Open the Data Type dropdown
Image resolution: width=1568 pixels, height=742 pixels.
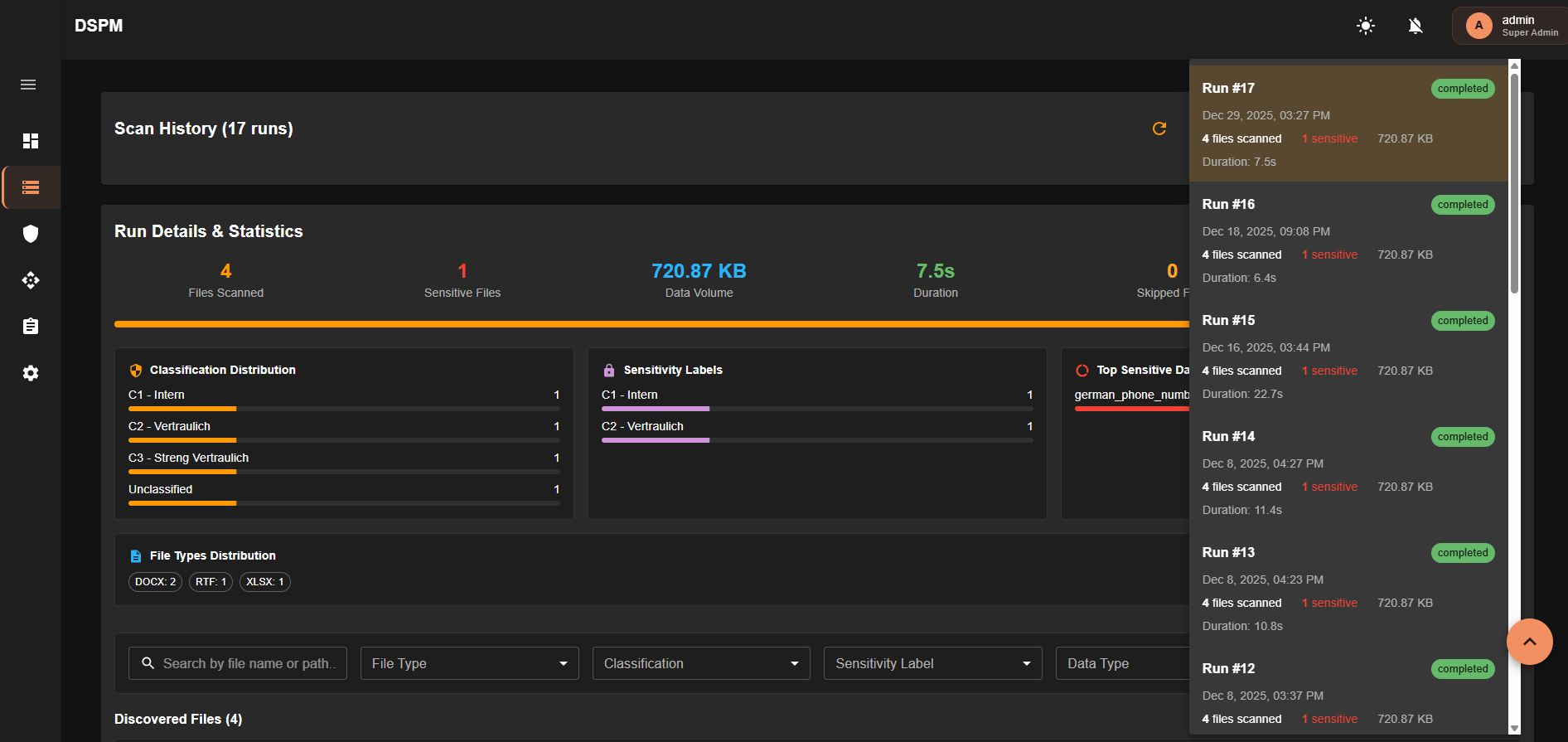pos(1123,663)
